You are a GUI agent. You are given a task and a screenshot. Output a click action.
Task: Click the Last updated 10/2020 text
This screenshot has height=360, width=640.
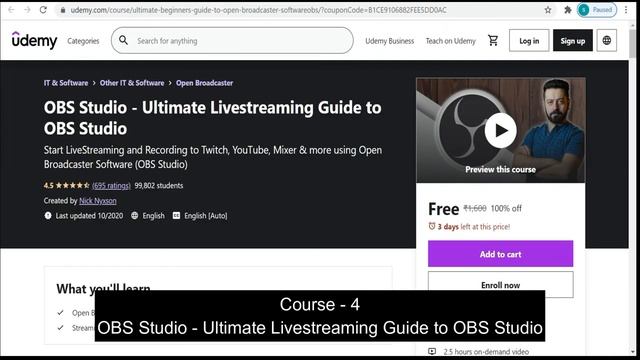tap(89, 216)
